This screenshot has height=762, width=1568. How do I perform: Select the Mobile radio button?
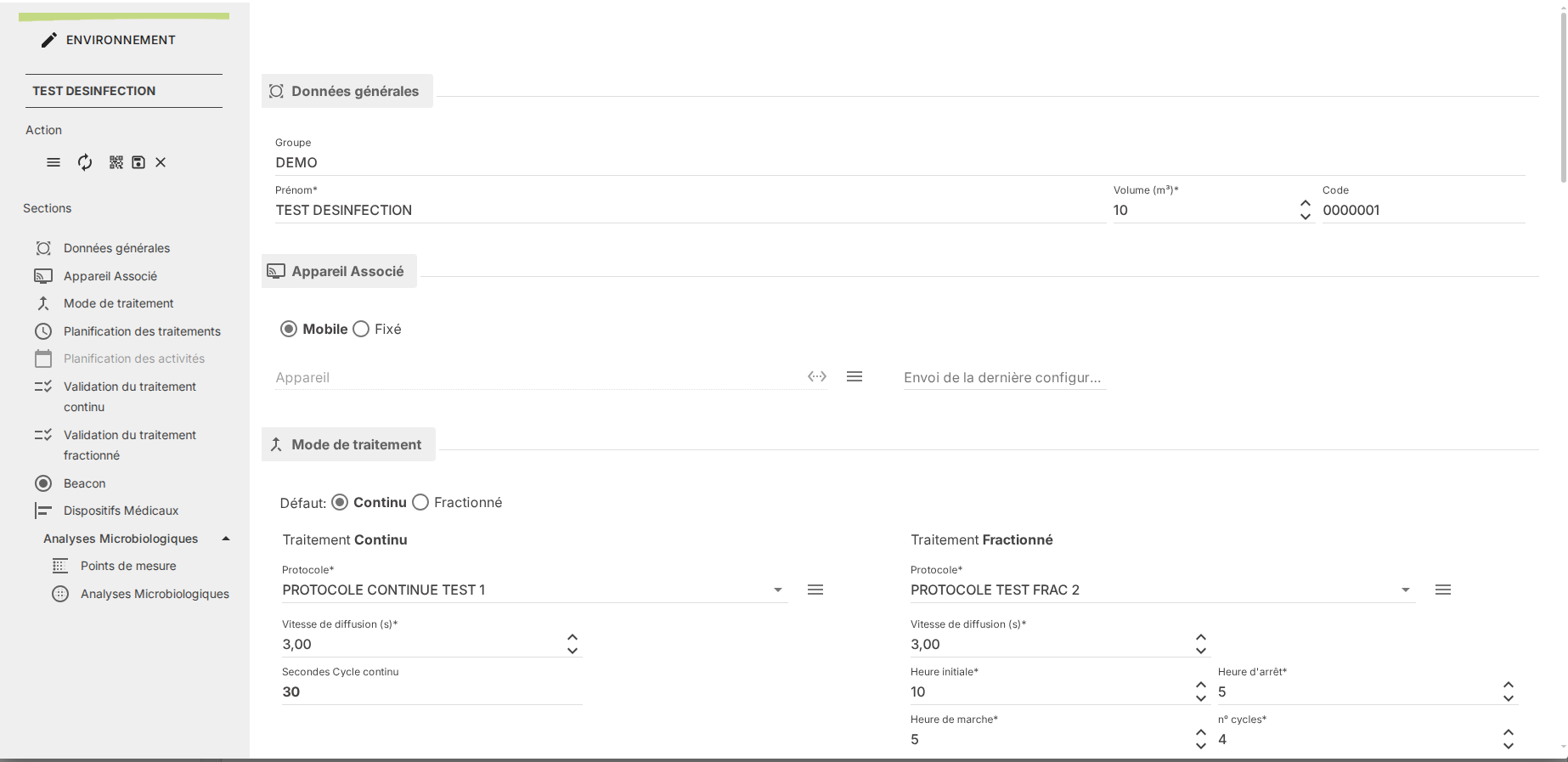click(x=289, y=329)
